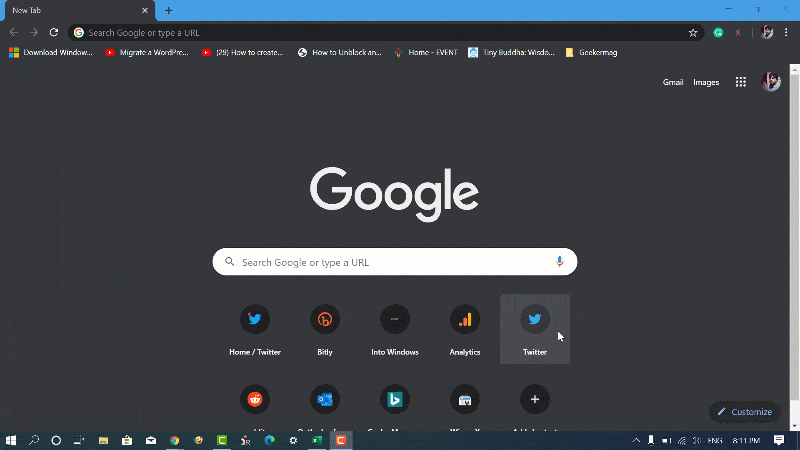800x450 pixels.
Task: Open Task View in the taskbar
Action: coord(79,440)
